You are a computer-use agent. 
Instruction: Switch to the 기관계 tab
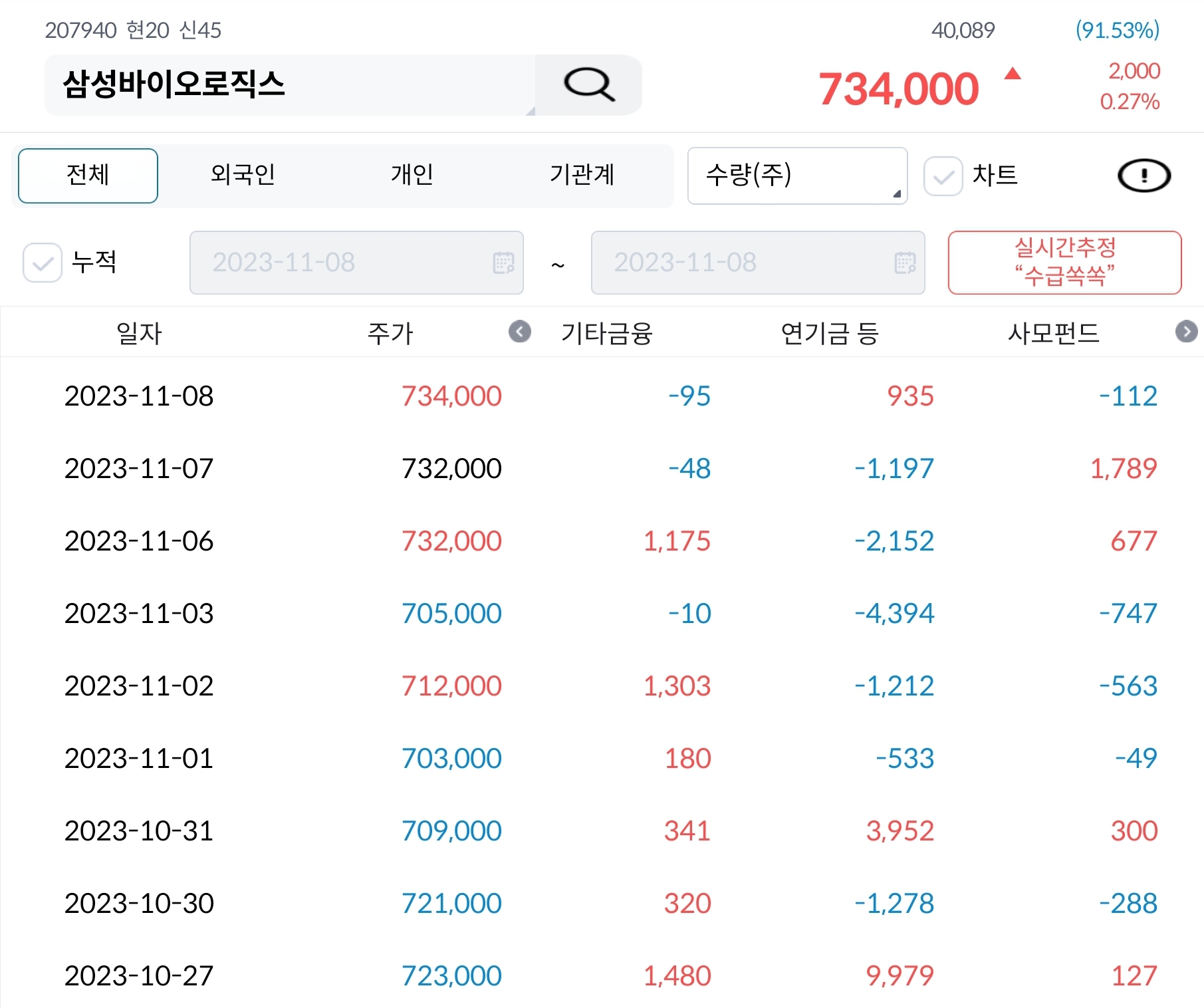point(582,175)
